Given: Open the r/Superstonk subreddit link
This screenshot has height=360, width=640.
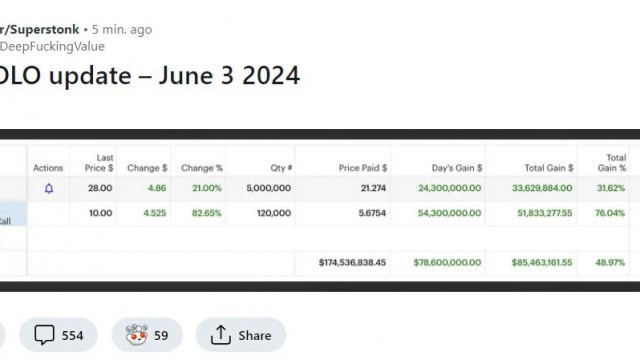Looking at the screenshot, I should tap(40, 29).
